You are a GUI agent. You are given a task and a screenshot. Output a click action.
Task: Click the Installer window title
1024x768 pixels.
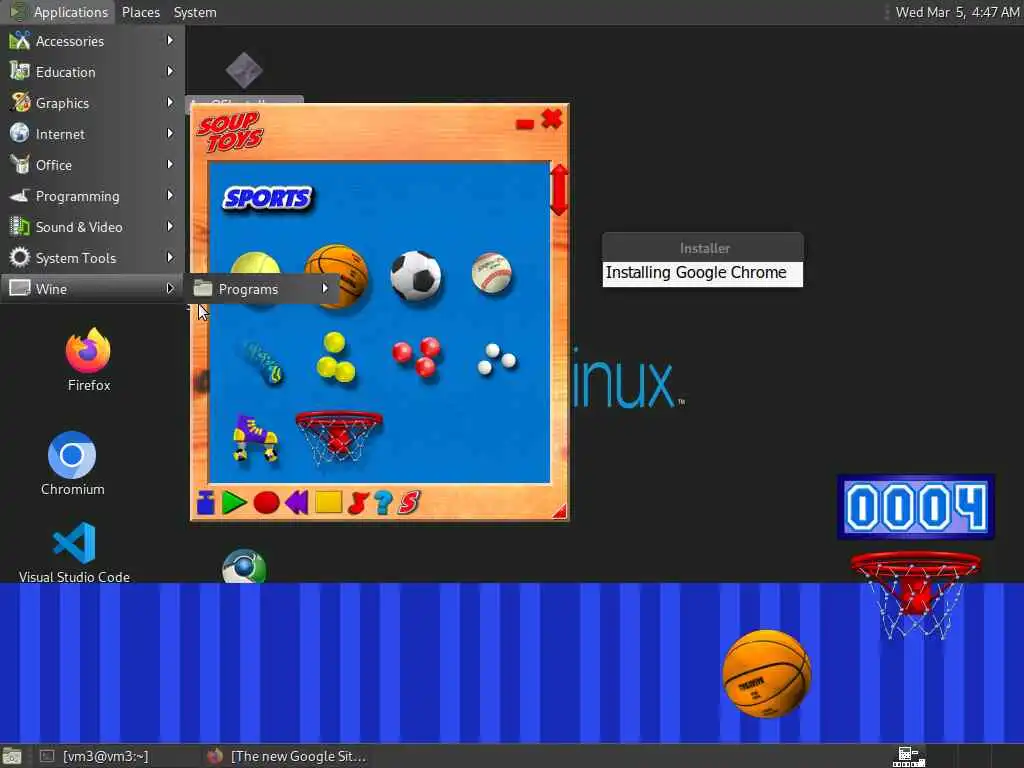pyautogui.click(x=704, y=248)
